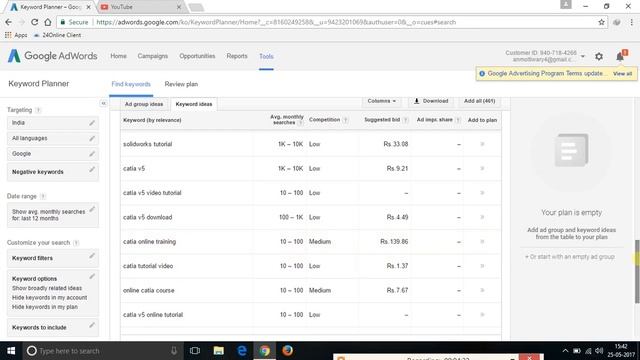Add solidworks tutorial to plan
This screenshot has height=360, width=640.
[x=482, y=144]
